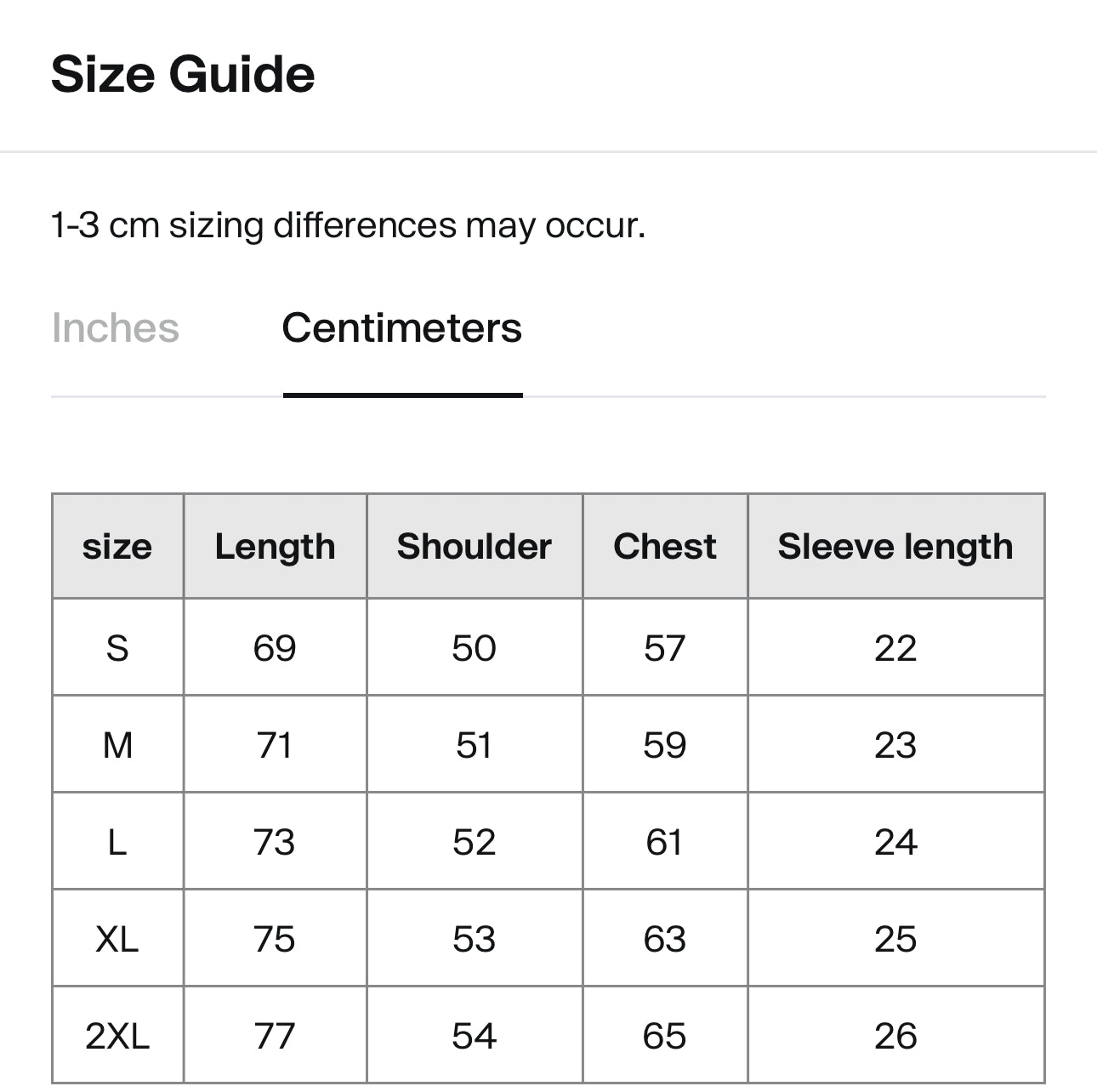The image size is (1097, 1092).
Task: Click the S length value 69
Action: (275, 648)
